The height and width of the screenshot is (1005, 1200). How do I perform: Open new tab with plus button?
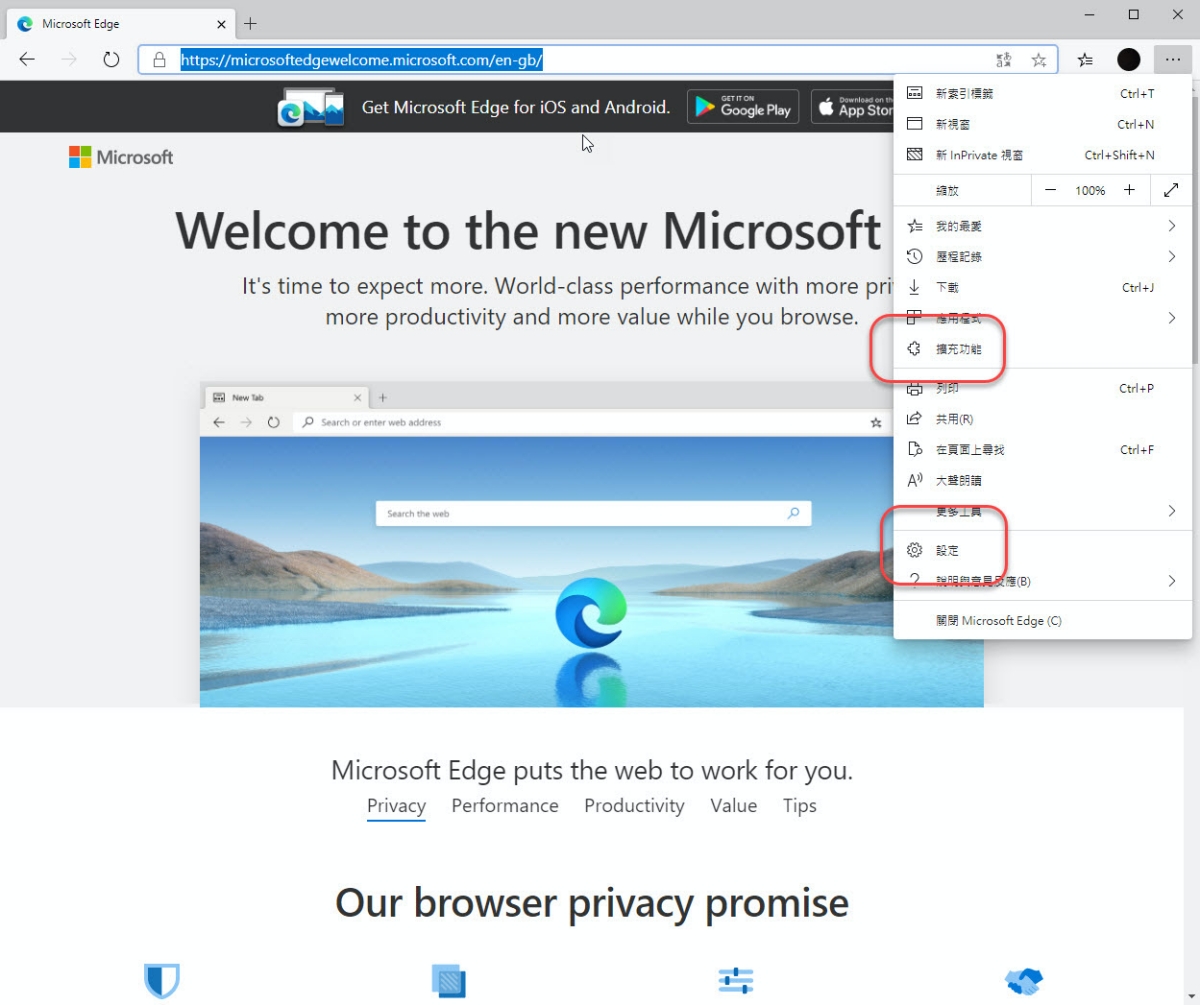click(x=250, y=23)
